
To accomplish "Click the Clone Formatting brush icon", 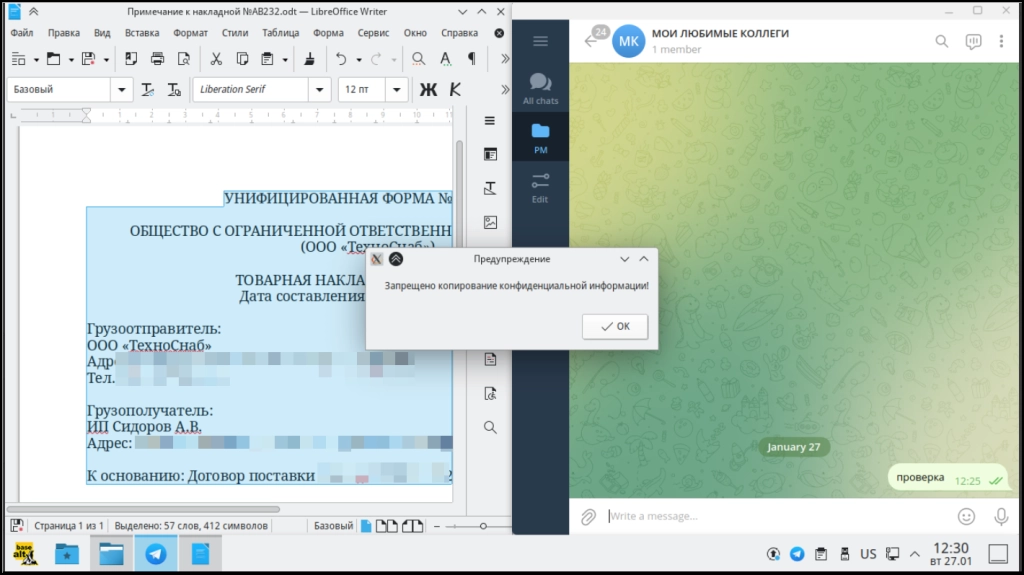I will pyautogui.click(x=309, y=59).
